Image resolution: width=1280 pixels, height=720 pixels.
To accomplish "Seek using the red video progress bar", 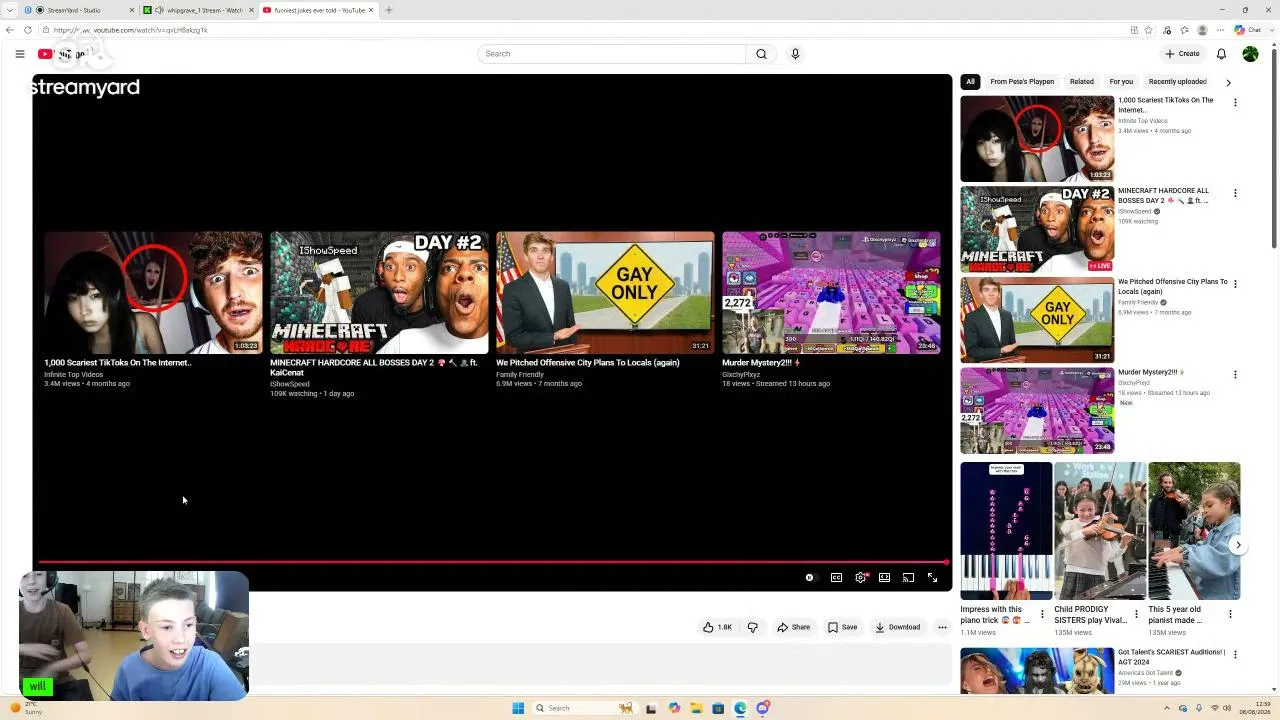I will click(x=492, y=562).
